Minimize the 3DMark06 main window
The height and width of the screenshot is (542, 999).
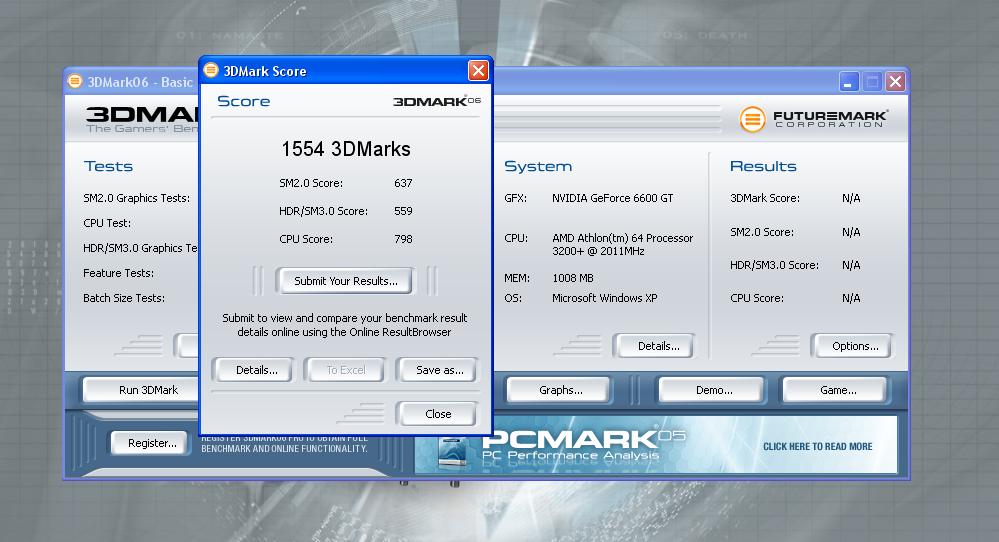click(849, 82)
